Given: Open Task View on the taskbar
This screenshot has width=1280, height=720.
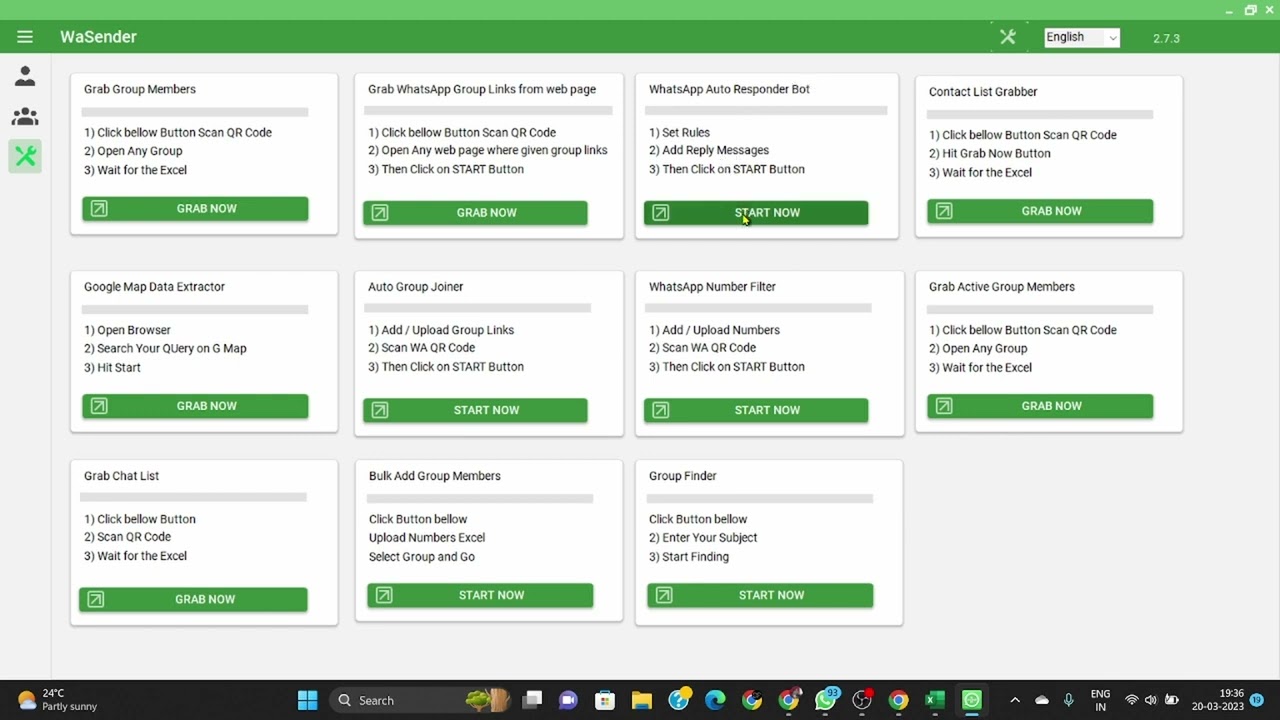Looking at the screenshot, I should pos(532,700).
